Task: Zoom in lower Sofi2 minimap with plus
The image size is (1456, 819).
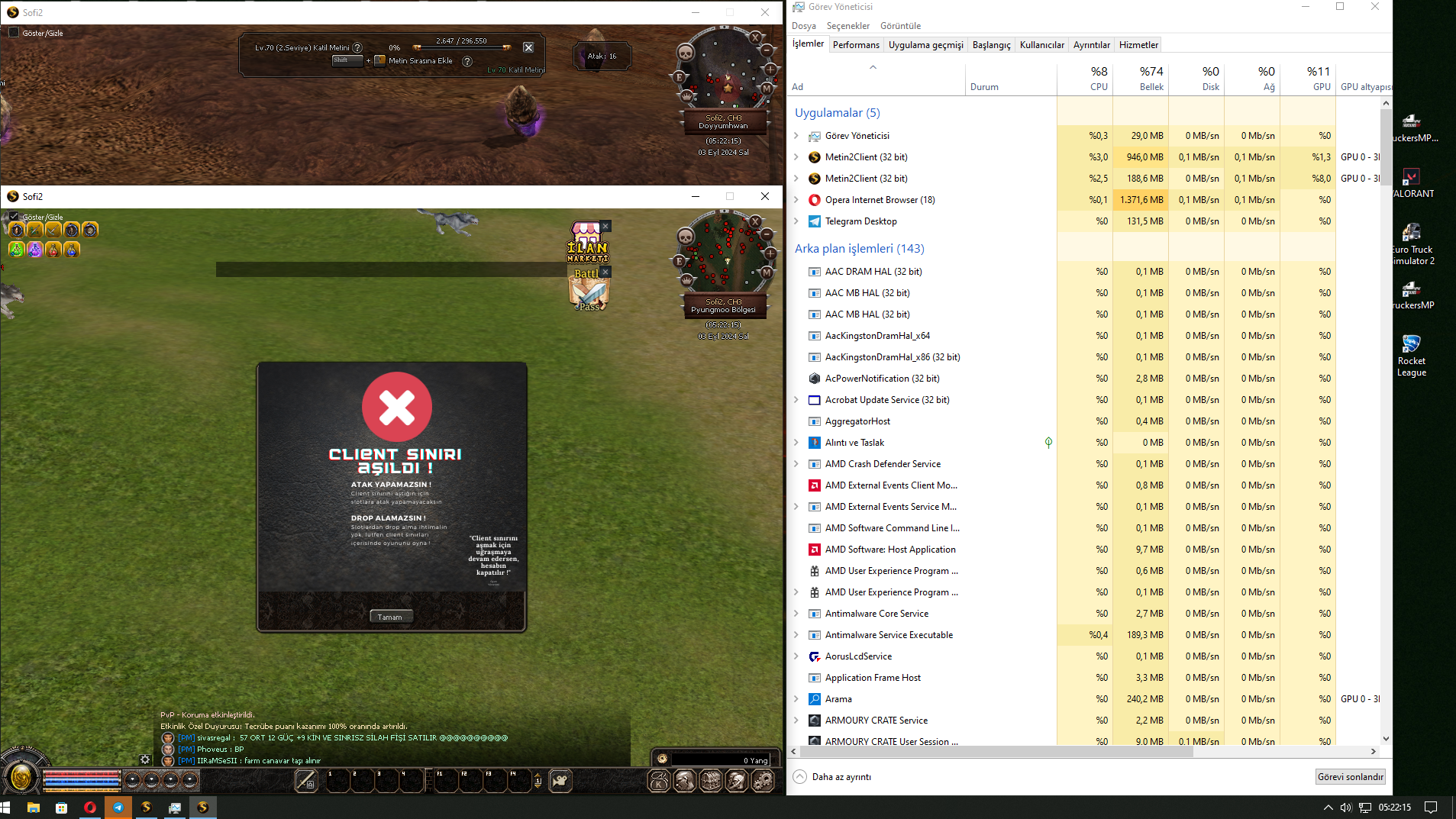Action: [770, 253]
